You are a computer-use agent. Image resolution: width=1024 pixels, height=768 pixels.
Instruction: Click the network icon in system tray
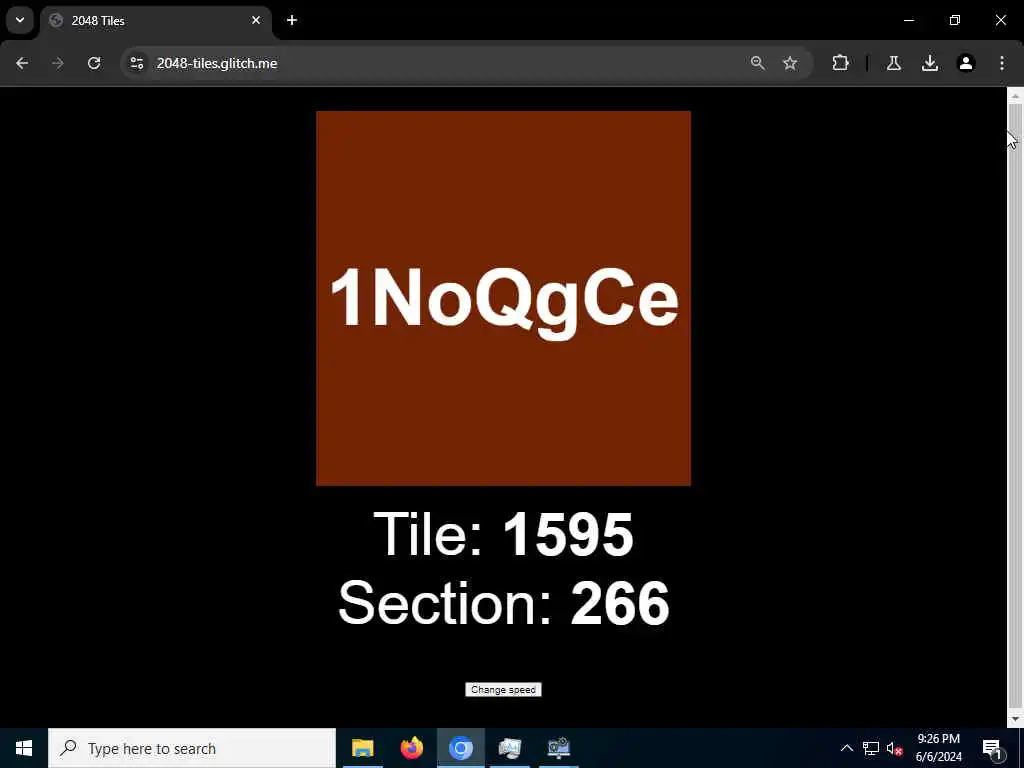871,748
